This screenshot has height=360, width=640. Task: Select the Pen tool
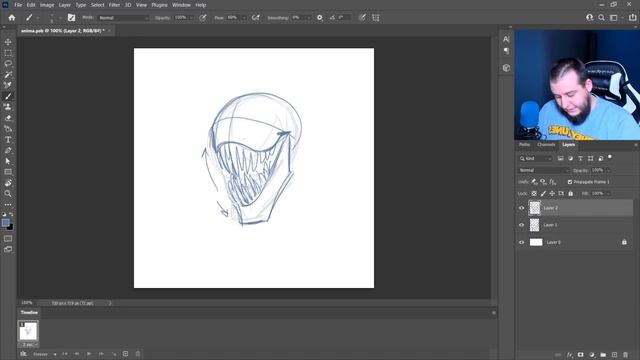tap(8, 150)
